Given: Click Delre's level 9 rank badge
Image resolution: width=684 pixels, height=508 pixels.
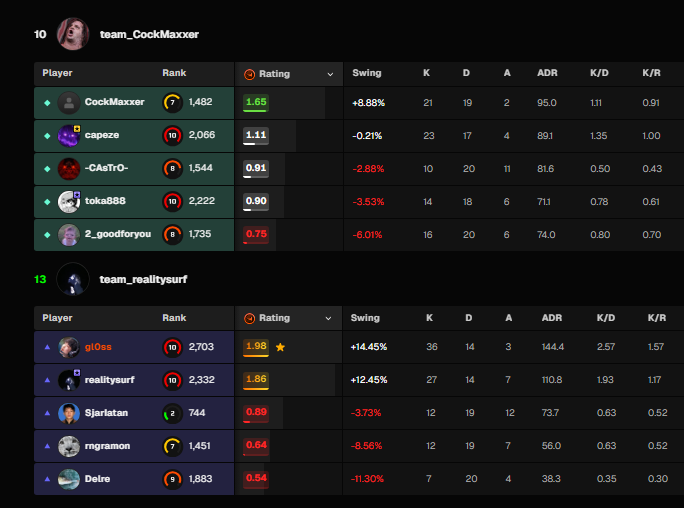Looking at the screenshot, I should pyautogui.click(x=172, y=479).
